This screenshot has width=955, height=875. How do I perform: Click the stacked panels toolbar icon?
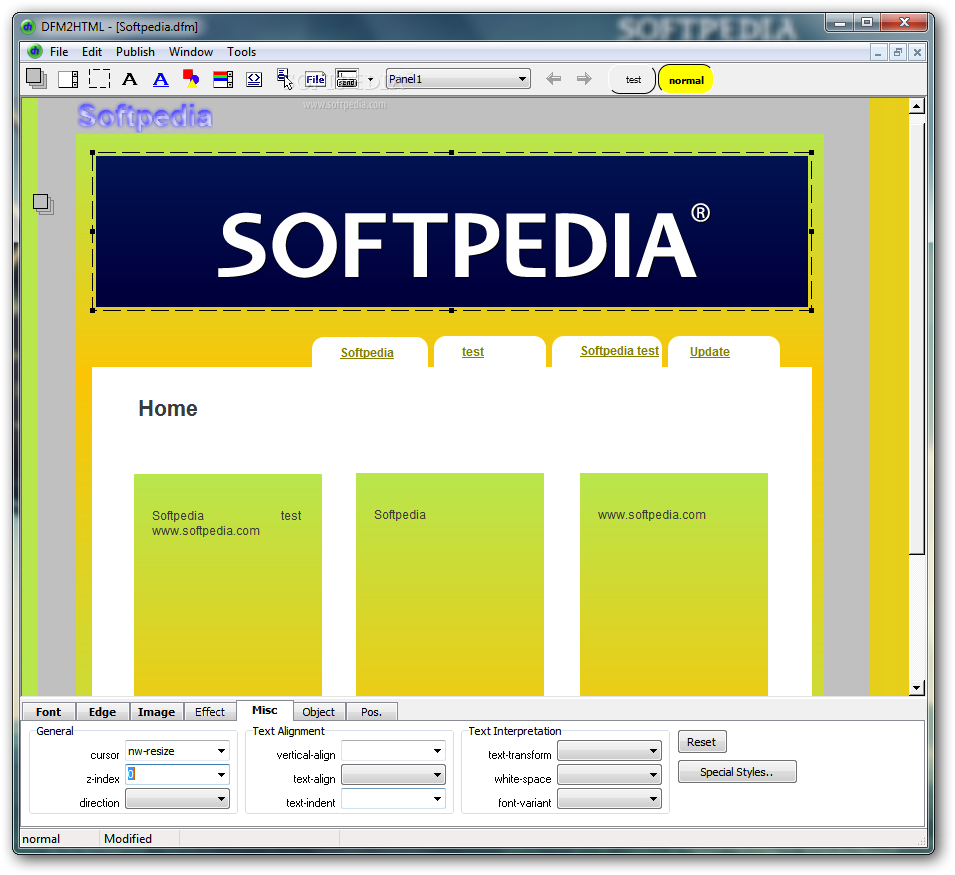36,79
